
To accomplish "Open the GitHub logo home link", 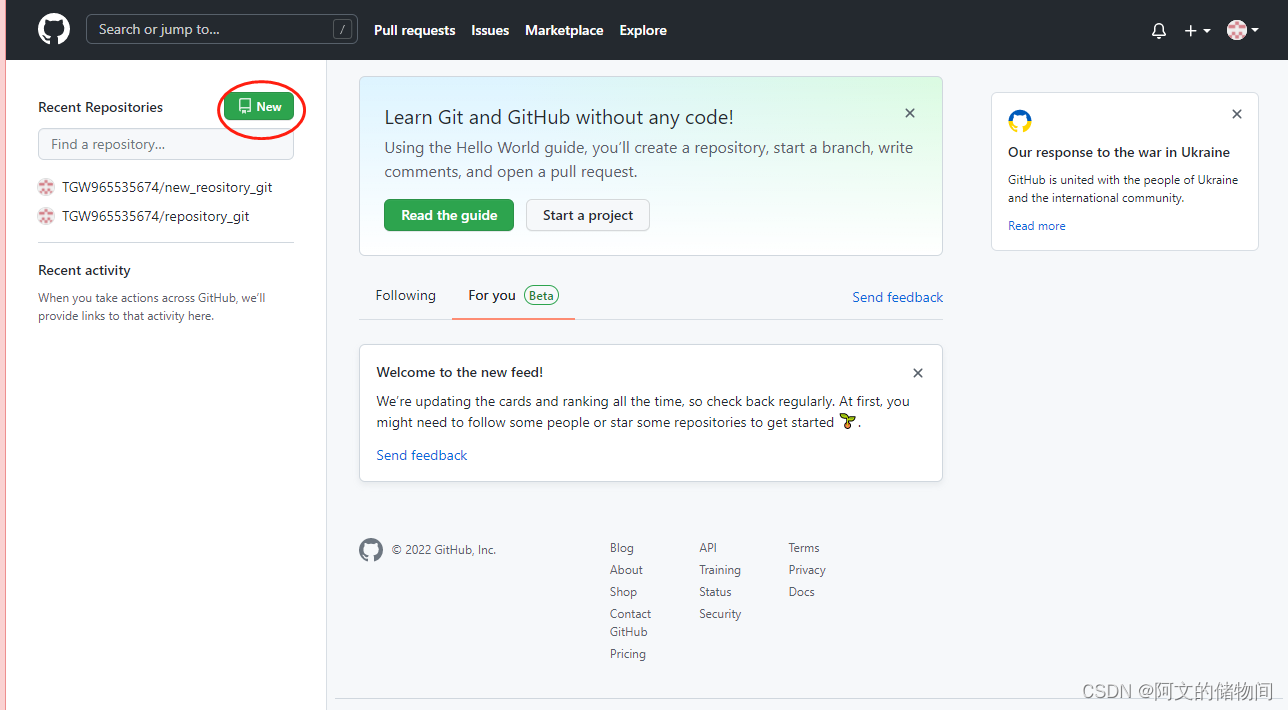I will pos(54,29).
